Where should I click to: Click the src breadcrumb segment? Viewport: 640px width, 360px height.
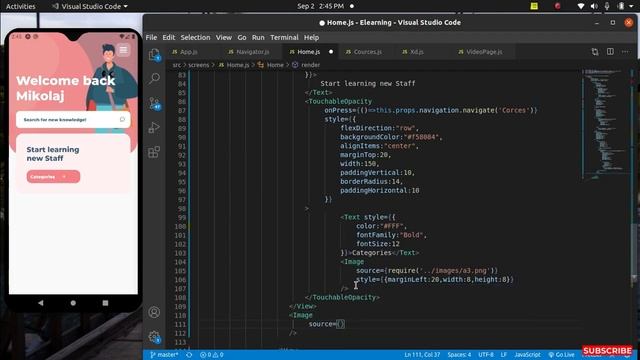point(176,65)
